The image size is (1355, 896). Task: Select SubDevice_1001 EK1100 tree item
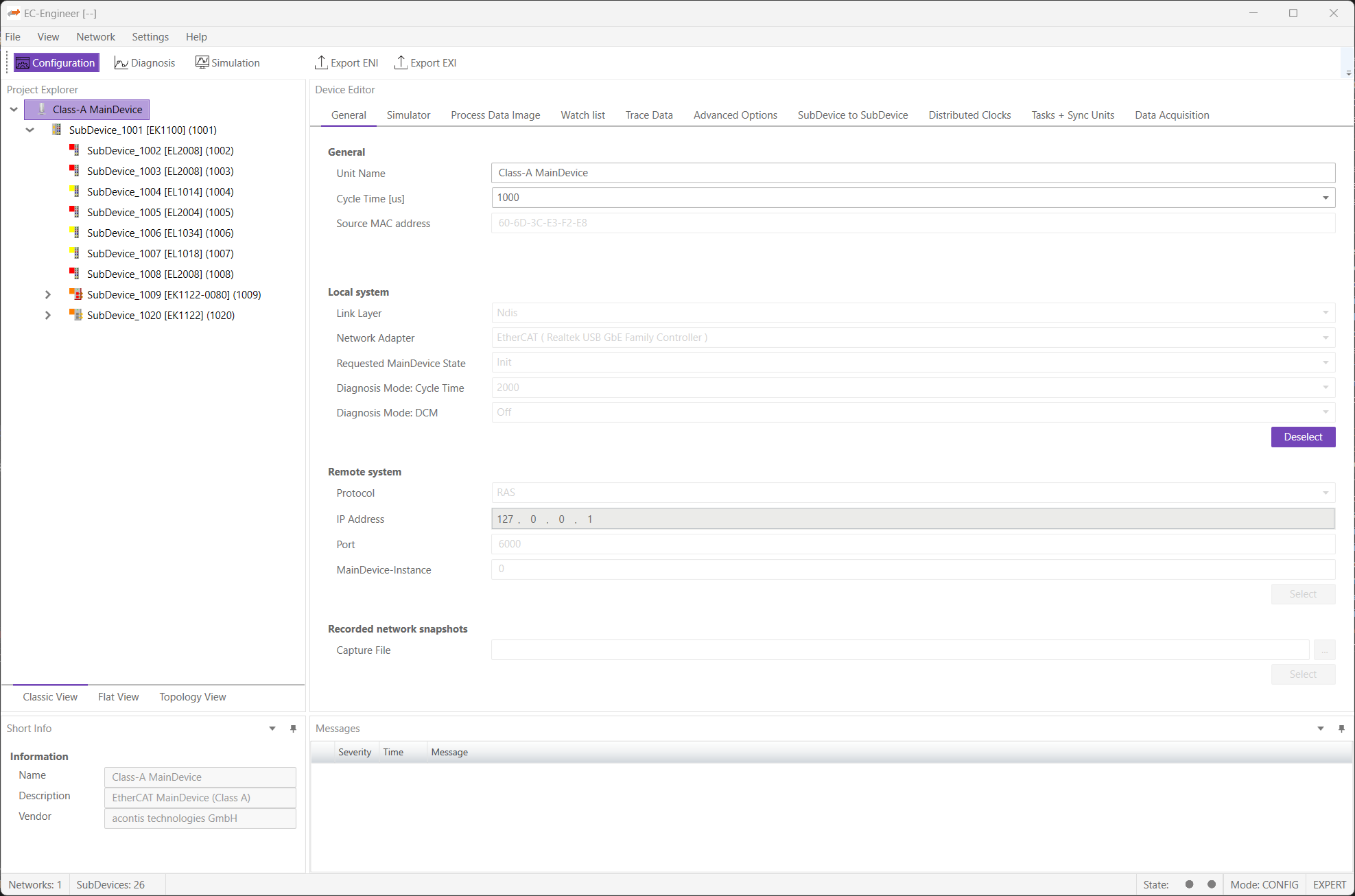click(x=143, y=130)
